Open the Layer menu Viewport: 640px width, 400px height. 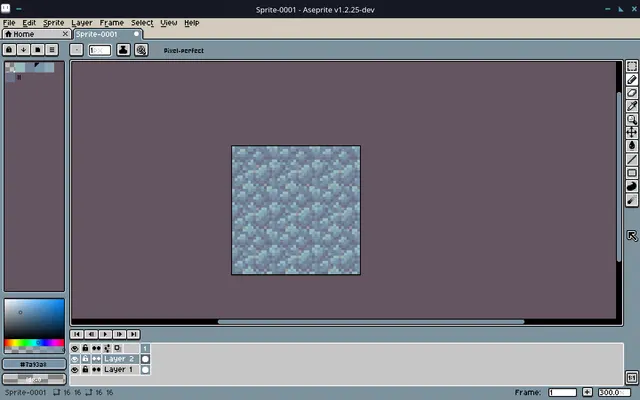pyautogui.click(x=82, y=23)
